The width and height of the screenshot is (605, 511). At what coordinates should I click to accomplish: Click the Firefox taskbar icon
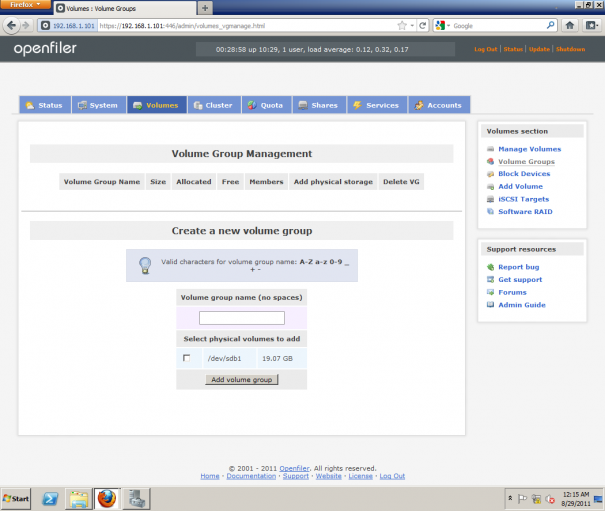tap(107, 499)
